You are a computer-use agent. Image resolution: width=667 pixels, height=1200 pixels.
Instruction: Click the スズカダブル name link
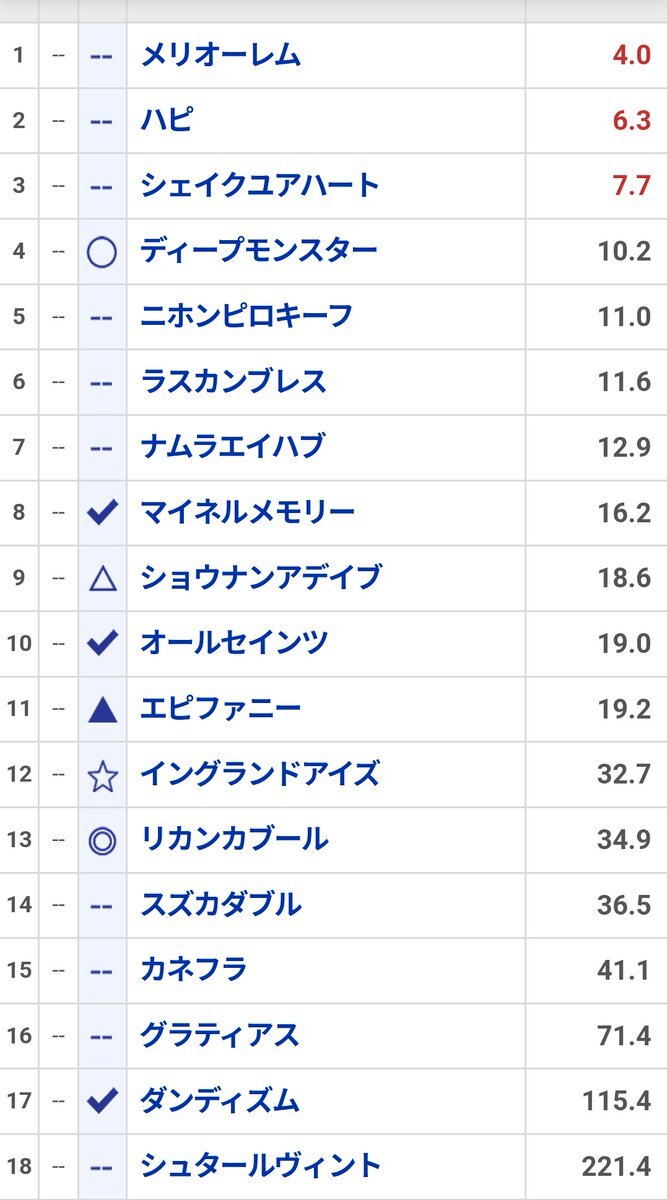[x=221, y=904]
